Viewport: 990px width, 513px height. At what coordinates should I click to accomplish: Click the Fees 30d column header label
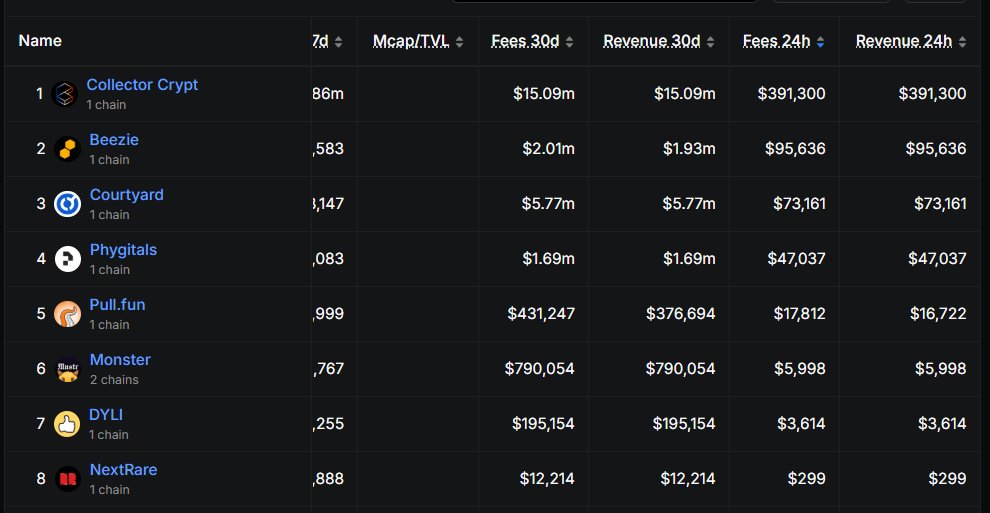(525, 41)
